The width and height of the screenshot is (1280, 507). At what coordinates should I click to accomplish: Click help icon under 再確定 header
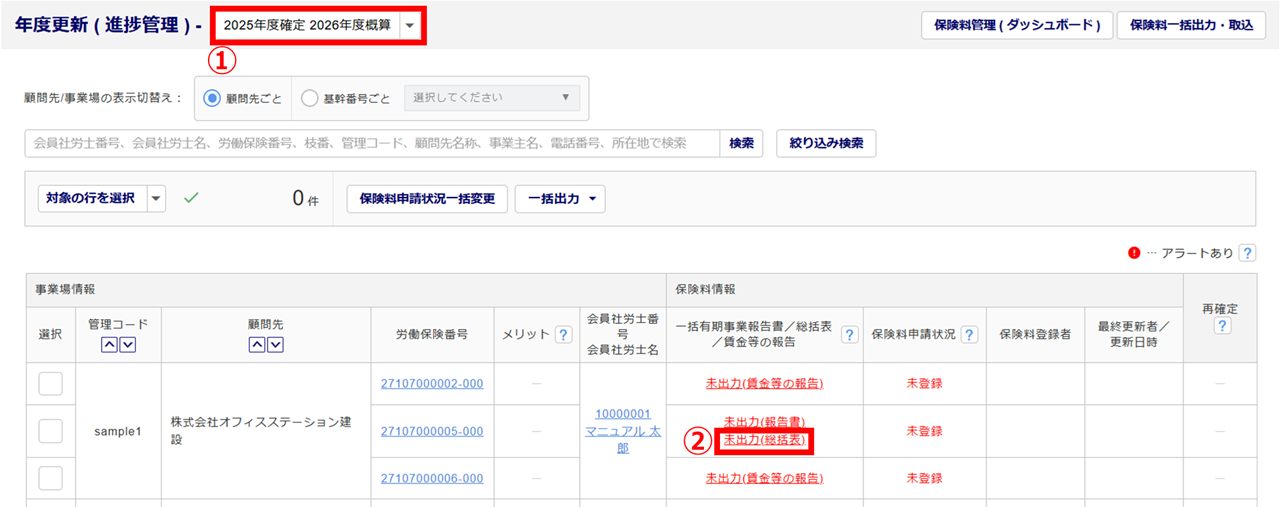click(x=1220, y=326)
